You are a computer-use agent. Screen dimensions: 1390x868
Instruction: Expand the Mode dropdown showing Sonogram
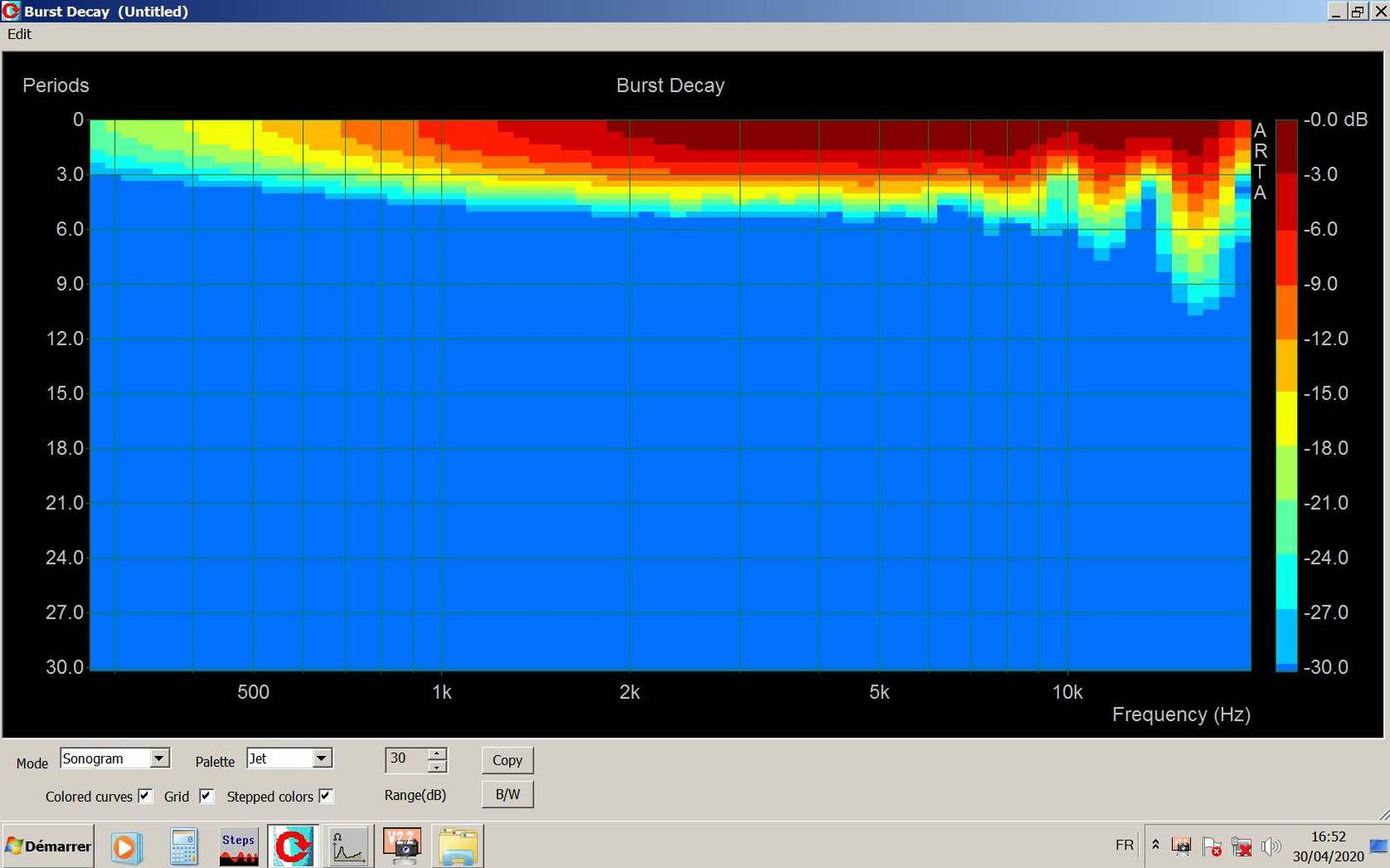(x=159, y=759)
